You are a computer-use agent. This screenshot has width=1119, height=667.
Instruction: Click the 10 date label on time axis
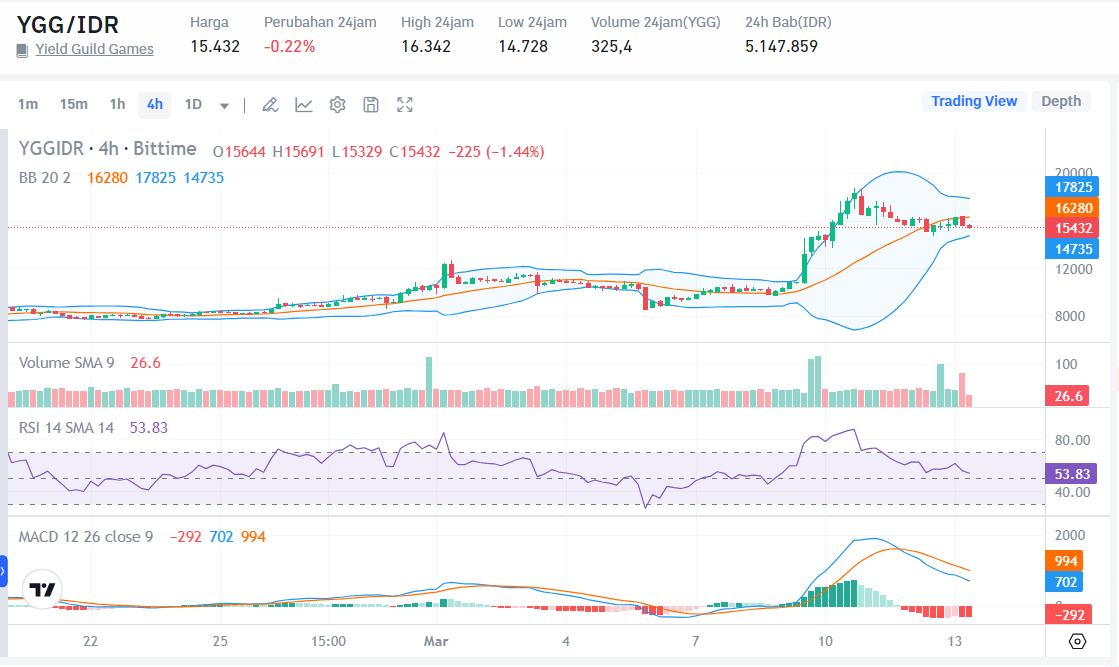pos(825,641)
